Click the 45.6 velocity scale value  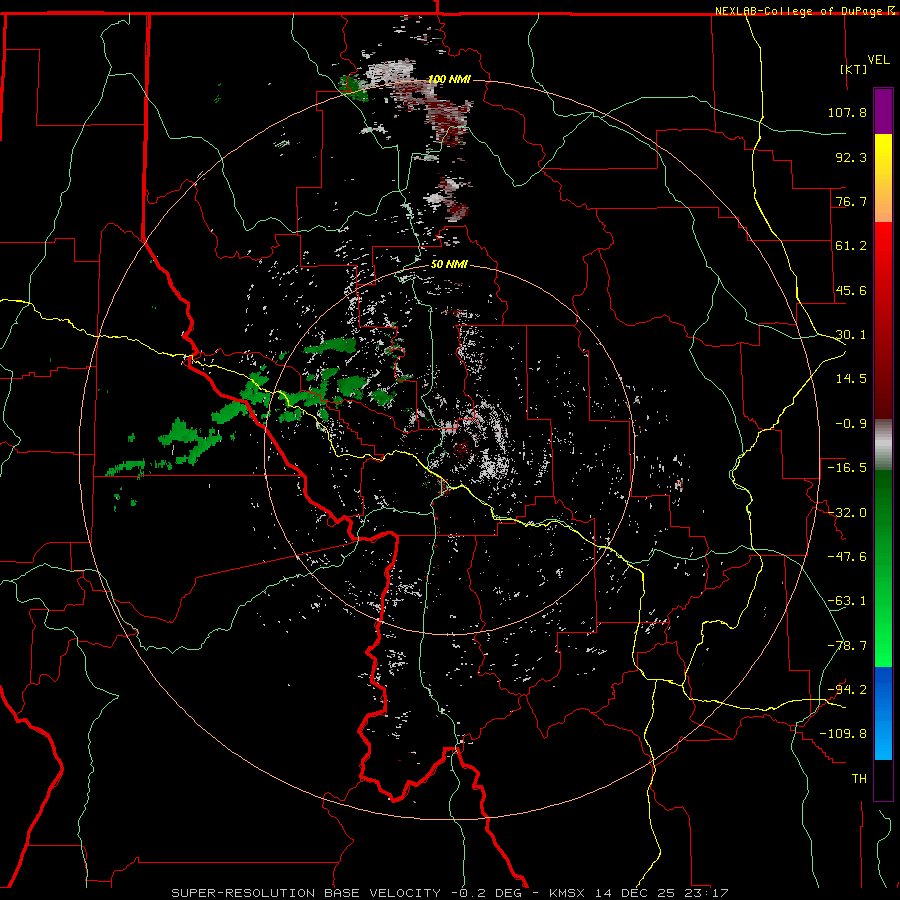coord(851,290)
